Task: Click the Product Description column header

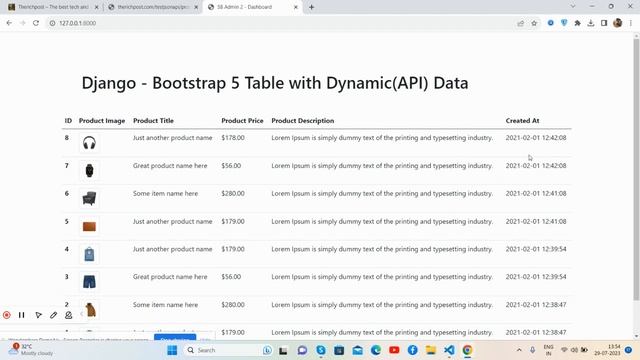Action: 303,121
